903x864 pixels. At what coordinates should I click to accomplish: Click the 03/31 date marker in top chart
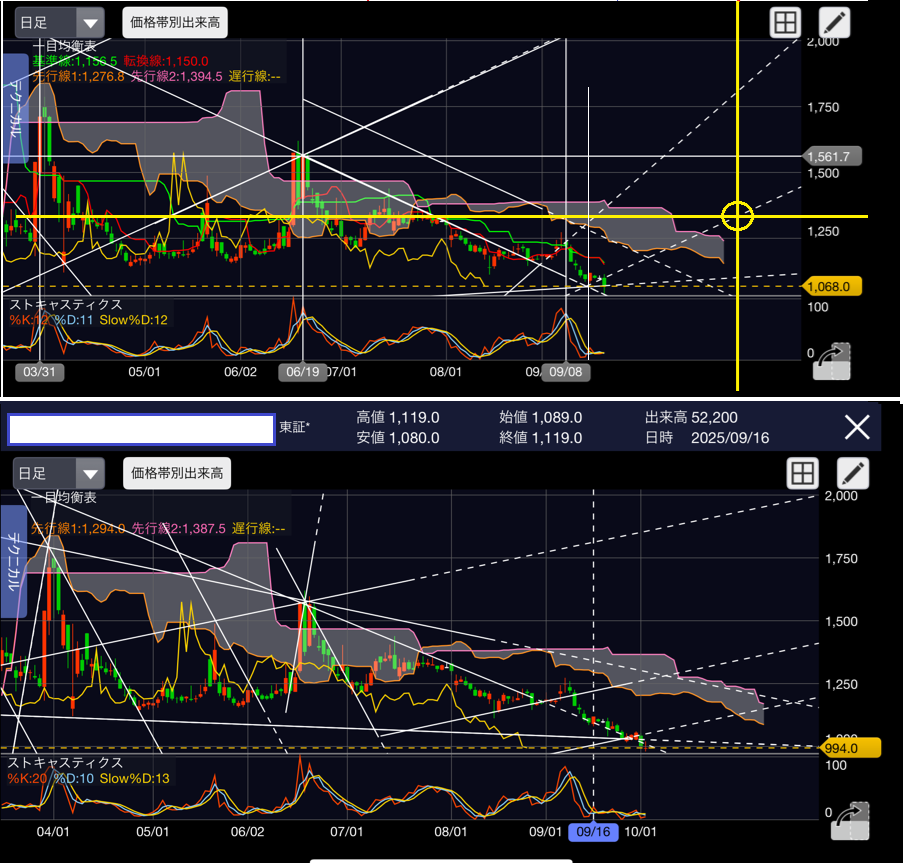pos(39,371)
